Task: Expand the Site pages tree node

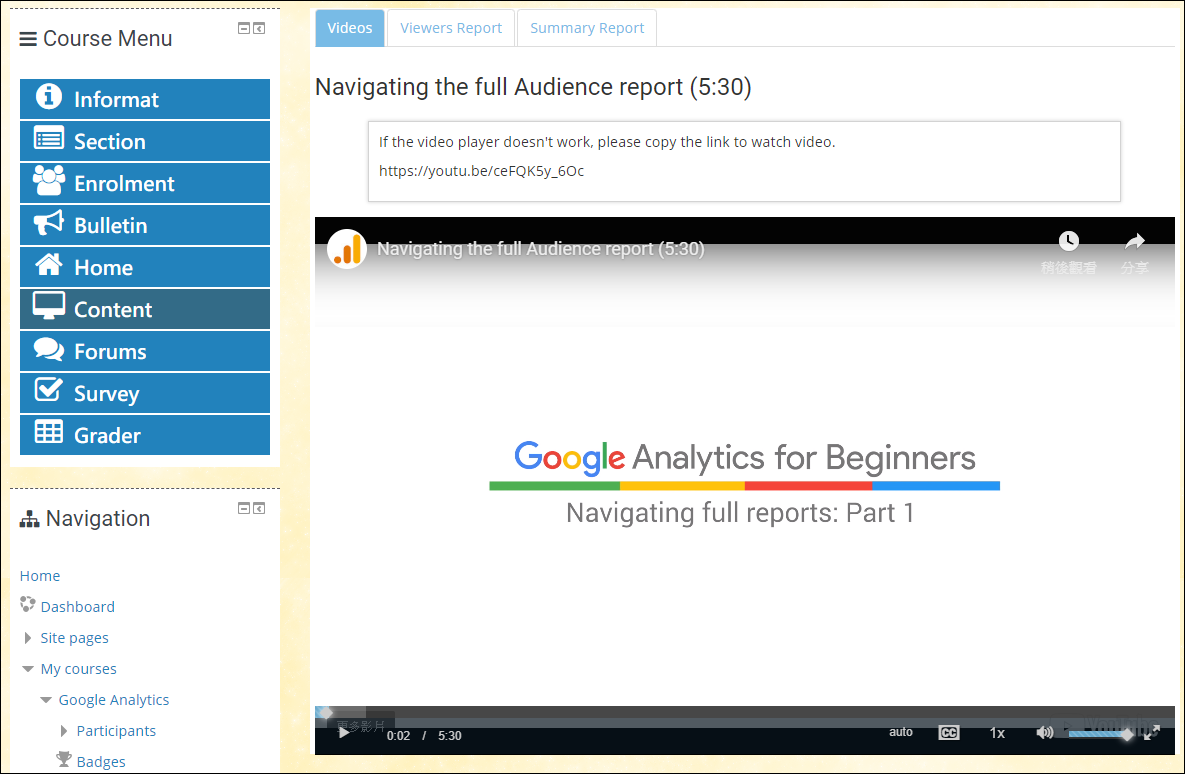Action: [x=28, y=638]
